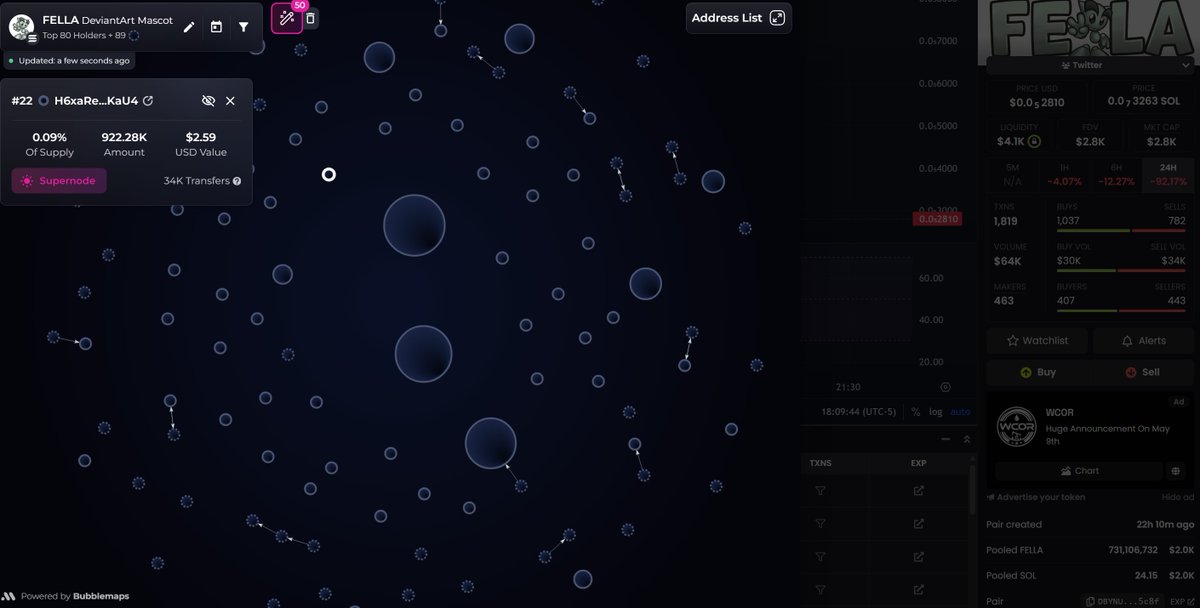Click the 0.09% of supply value

[x=49, y=137]
